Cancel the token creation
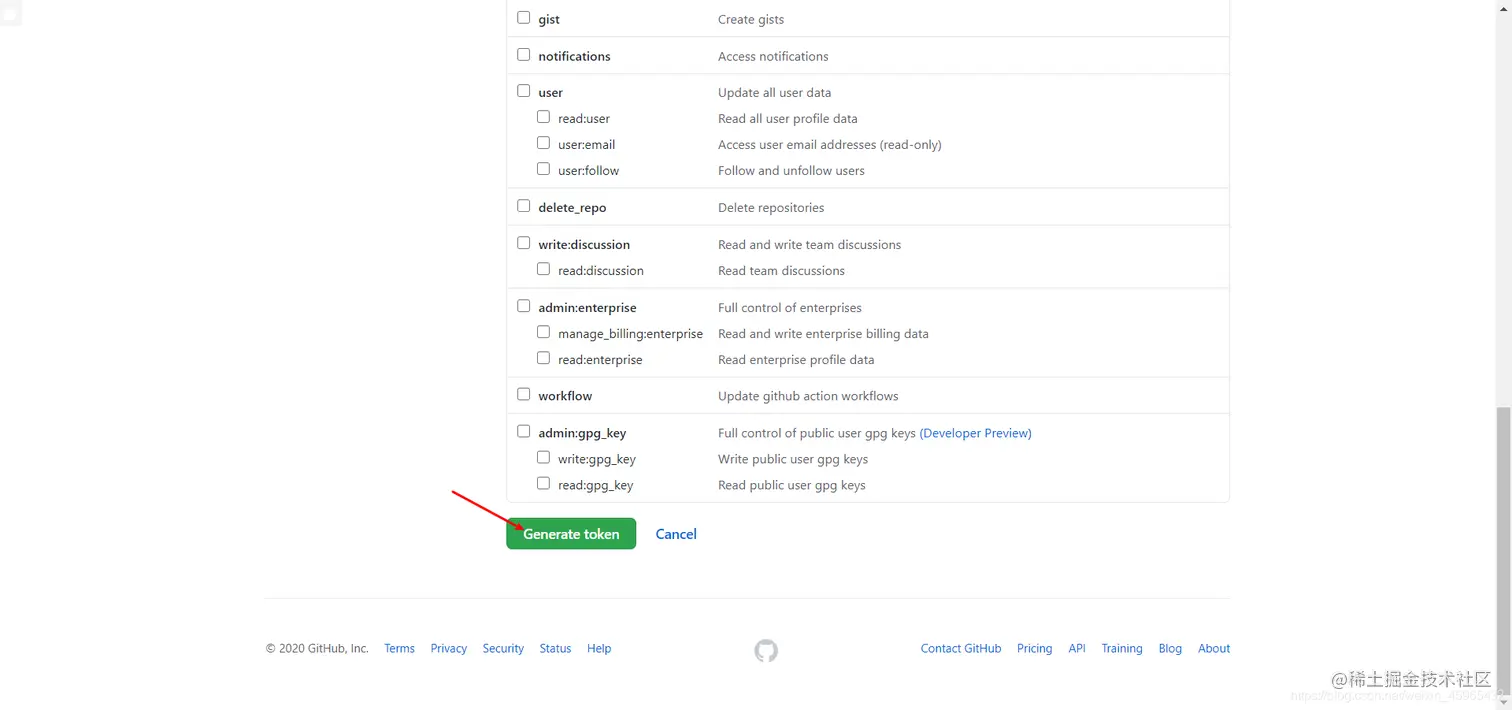1512x710 pixels. (676, 534)
